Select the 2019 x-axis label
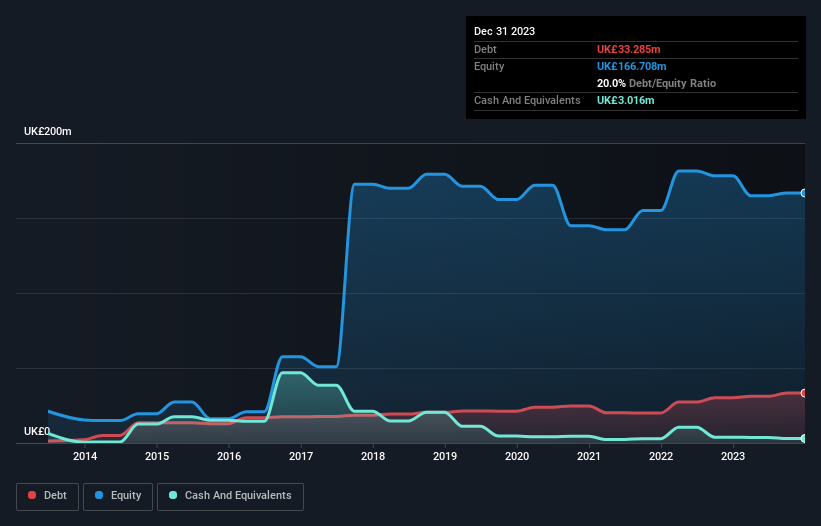Screen dimensions: 821x526 coord(445,456)
